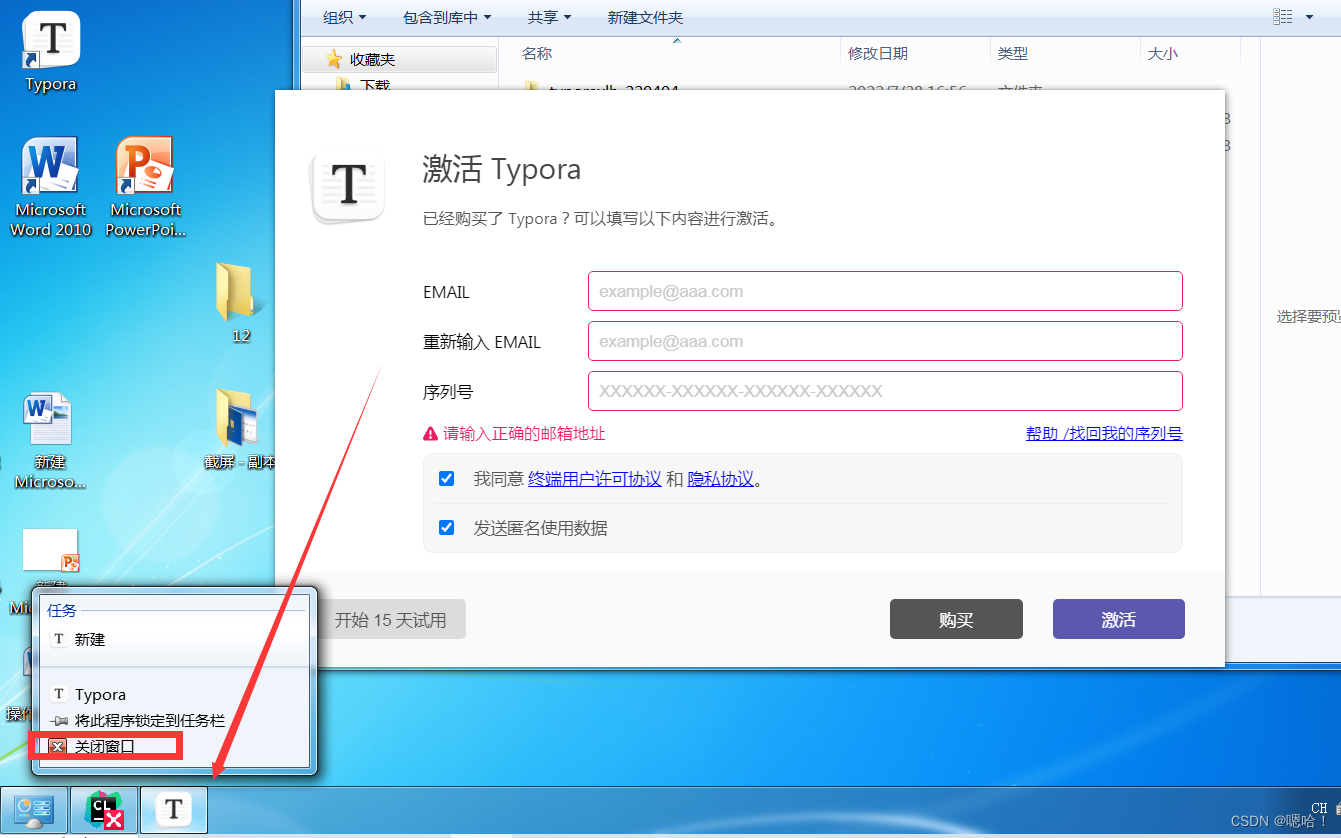The width and height of the screenshot is (1341, 838).
Task: Choose 新建 task in the jump list
Action: point(175,639)
